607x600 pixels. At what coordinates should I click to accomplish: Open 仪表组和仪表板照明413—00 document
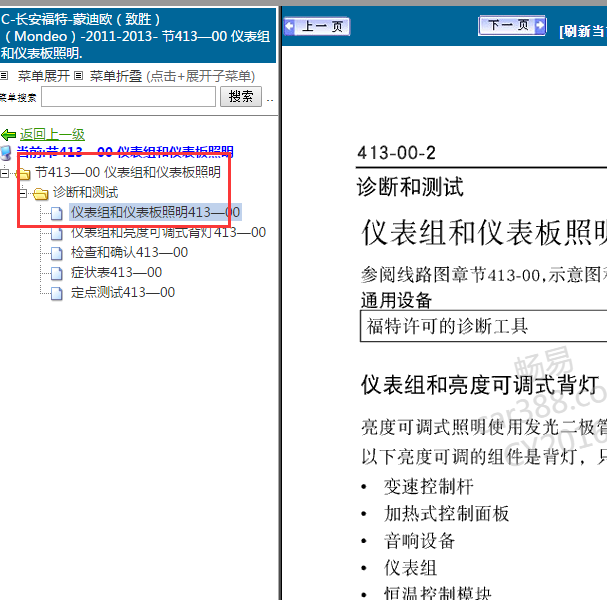click(x=155, y=212)
